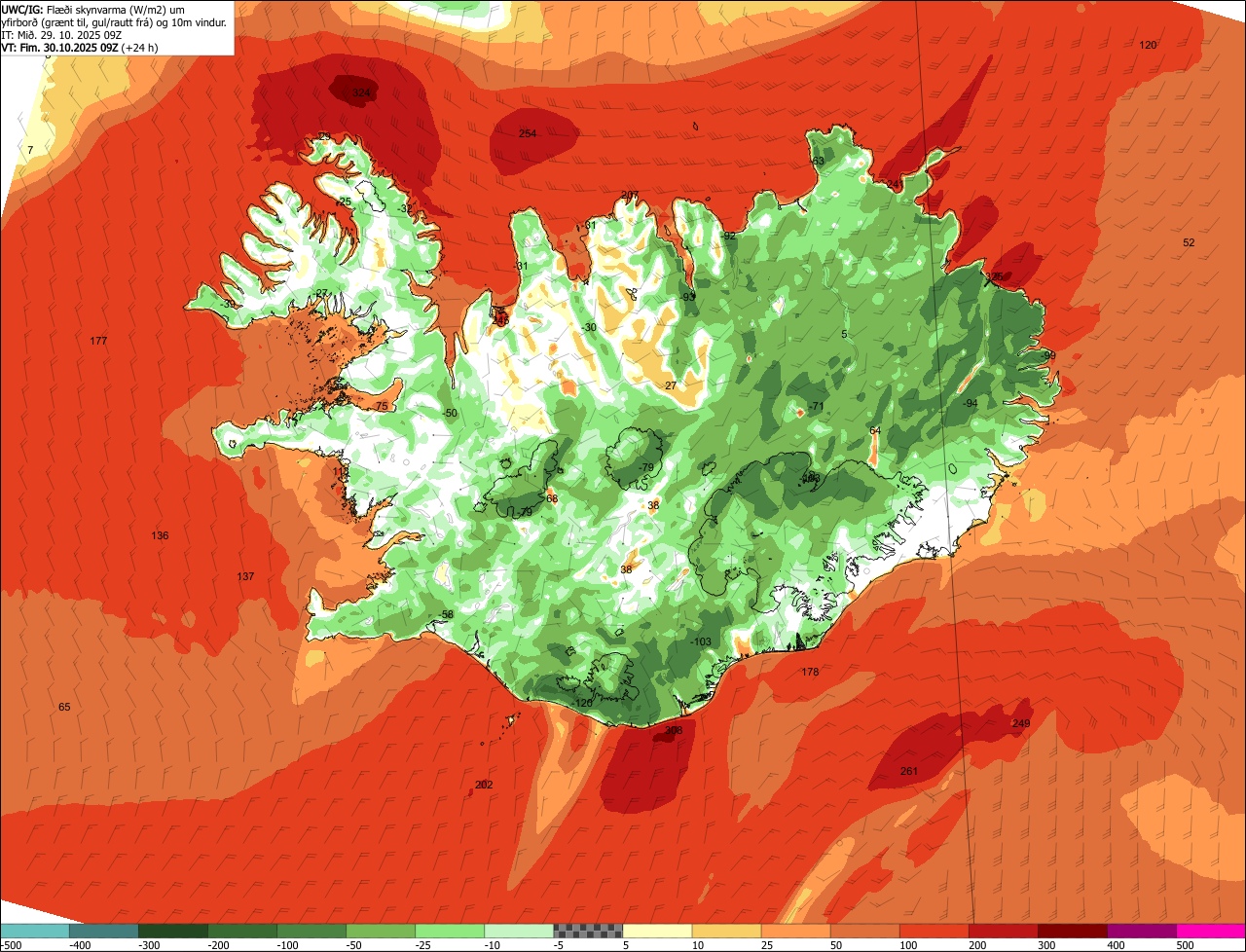This screenshot has height=952, width=1246.
Task: Select the darkest green -300 to -200 legend swatch
Action: 173,931
